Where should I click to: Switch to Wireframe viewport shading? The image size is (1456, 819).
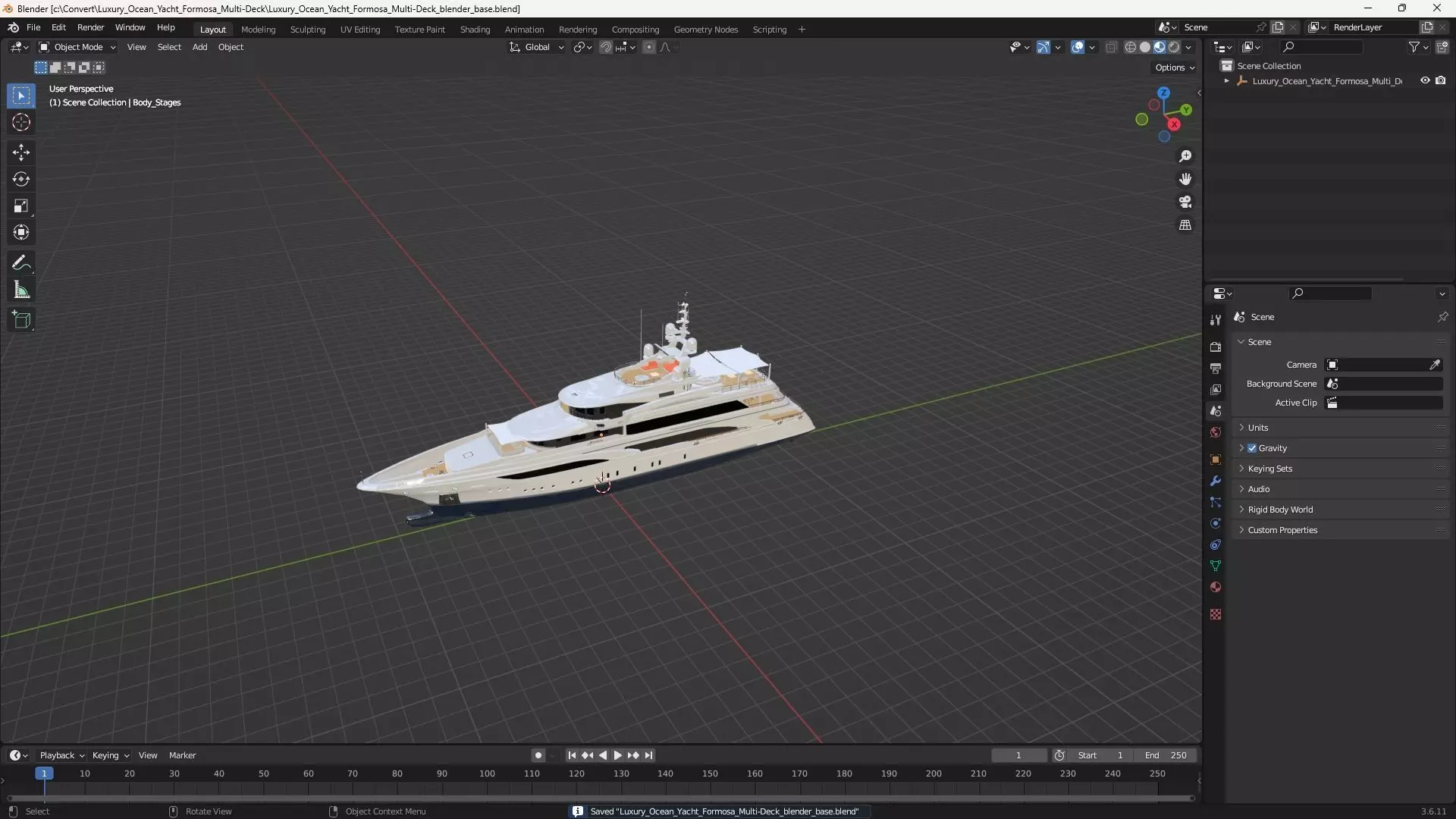[x=1131, y=47]
